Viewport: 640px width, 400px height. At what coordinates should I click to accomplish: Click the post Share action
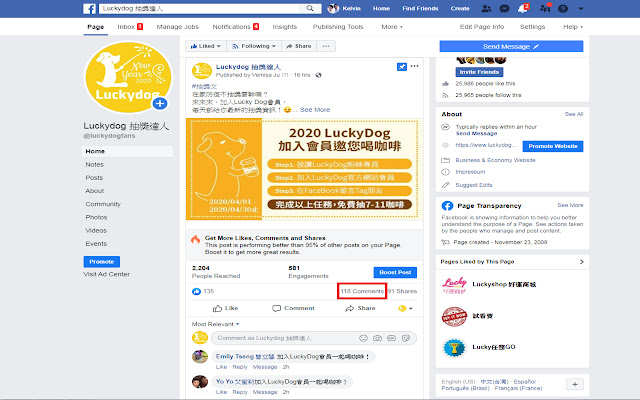360,308
